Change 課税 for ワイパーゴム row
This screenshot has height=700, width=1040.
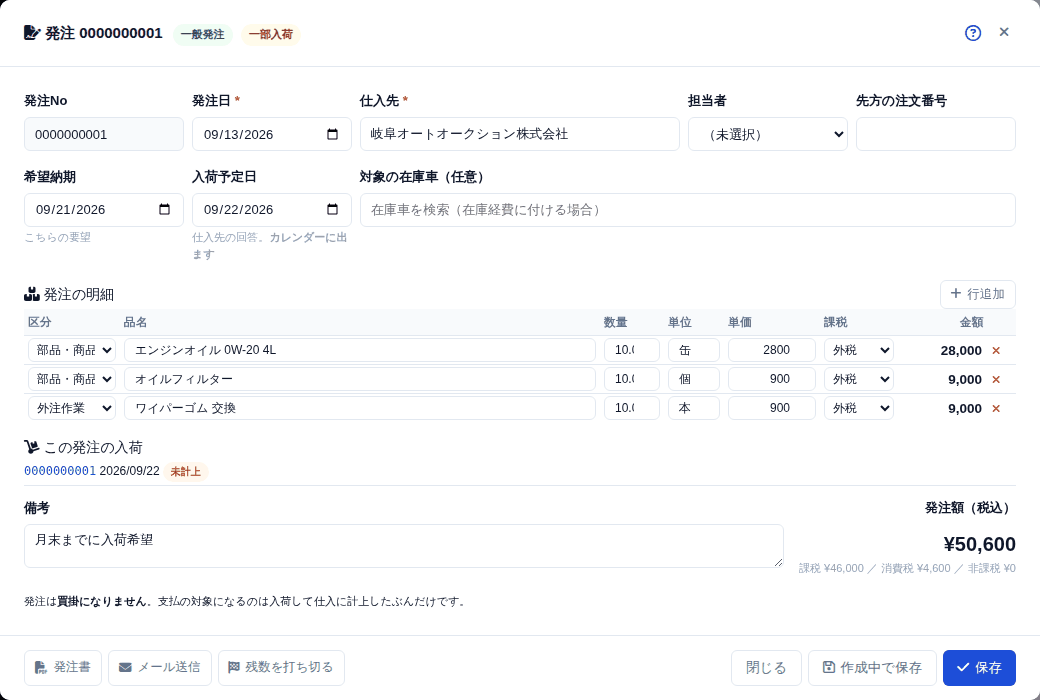coord(858,408)
